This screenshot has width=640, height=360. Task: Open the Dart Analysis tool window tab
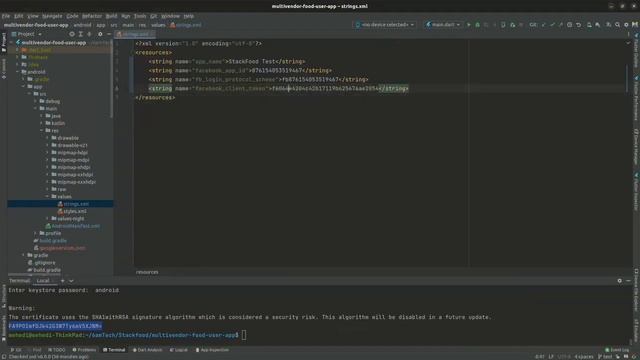(x=147, y=350)
